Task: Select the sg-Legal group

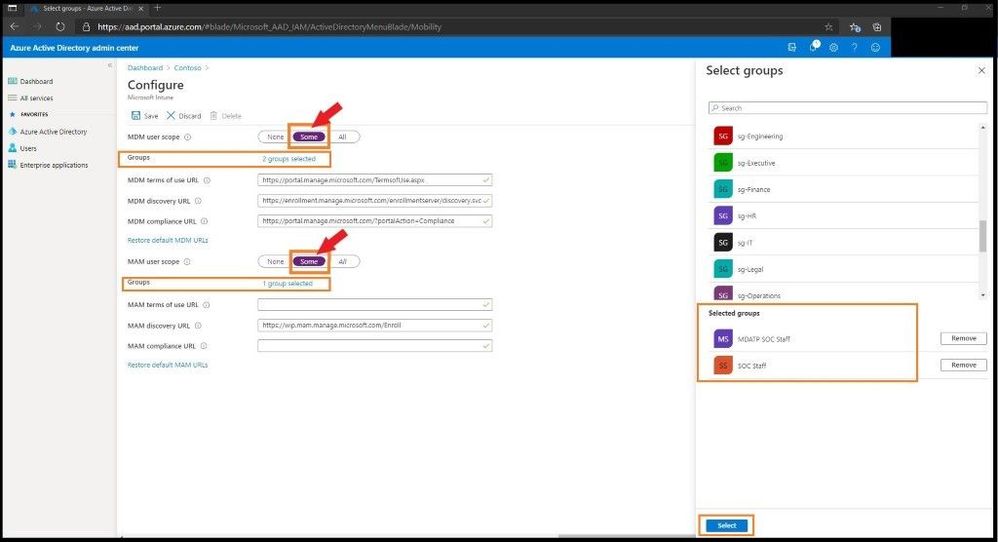Action: pyautogui.click(x=844, y=269)
